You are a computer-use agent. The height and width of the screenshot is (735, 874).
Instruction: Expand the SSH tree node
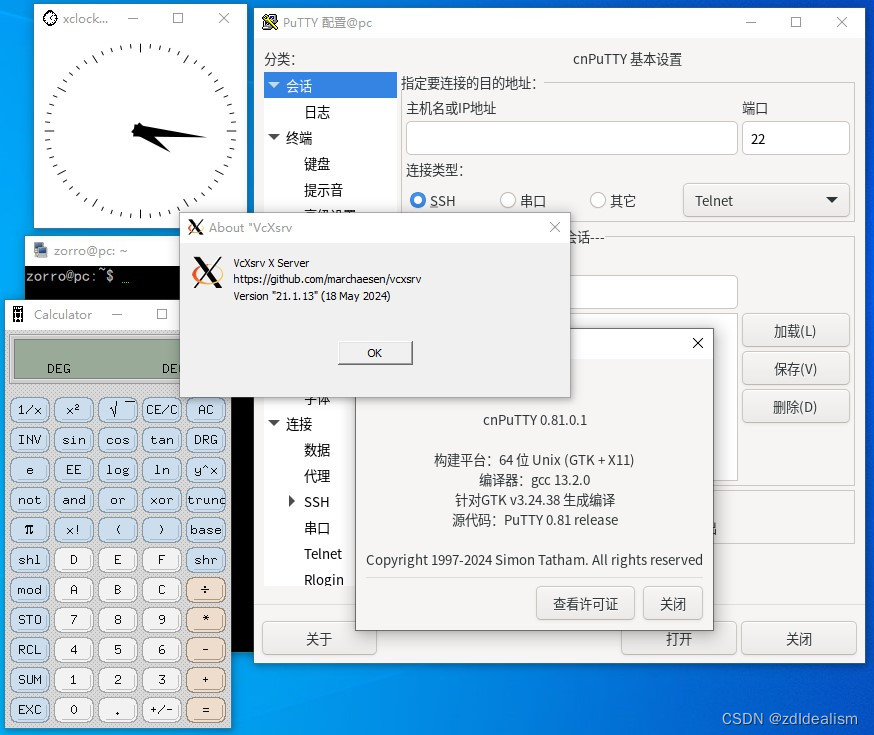point(292,502)
